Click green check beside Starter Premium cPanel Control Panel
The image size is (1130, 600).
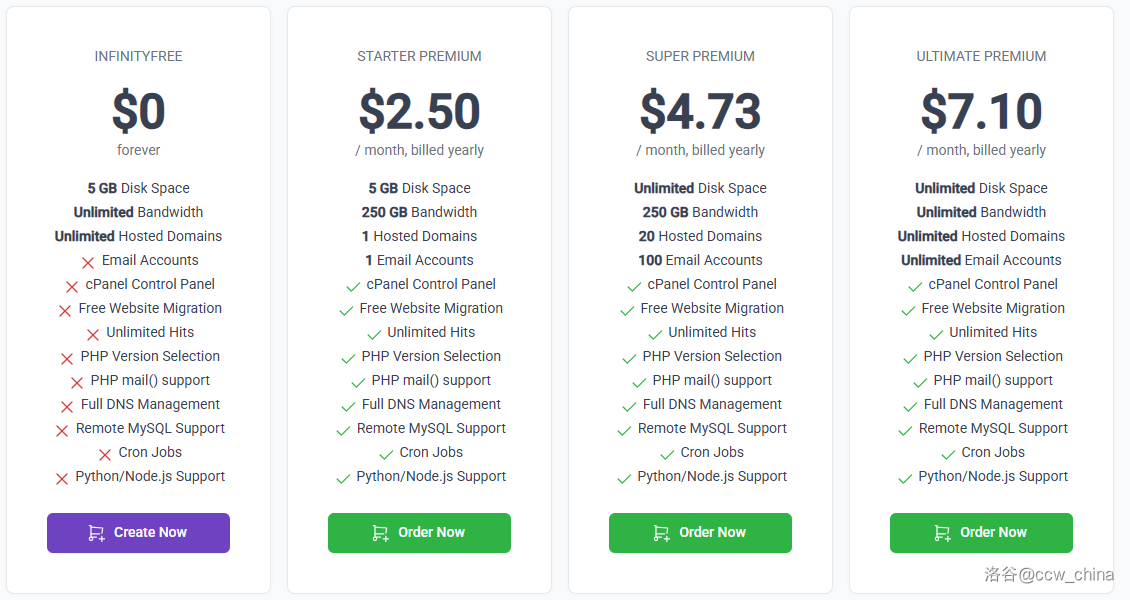pyautogui.click(x=353, y=286)
